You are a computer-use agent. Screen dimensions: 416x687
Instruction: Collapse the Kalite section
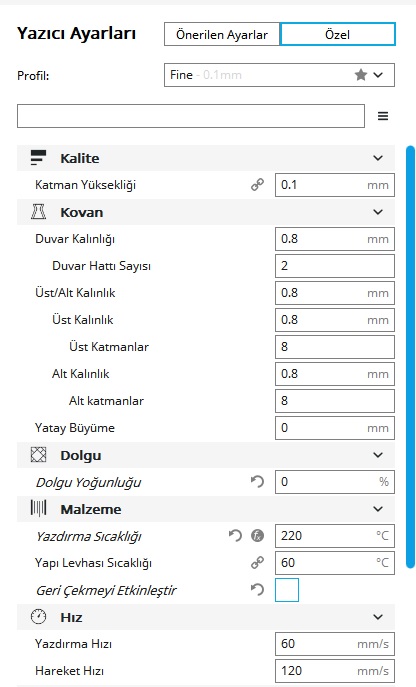[x=378, y=158]
